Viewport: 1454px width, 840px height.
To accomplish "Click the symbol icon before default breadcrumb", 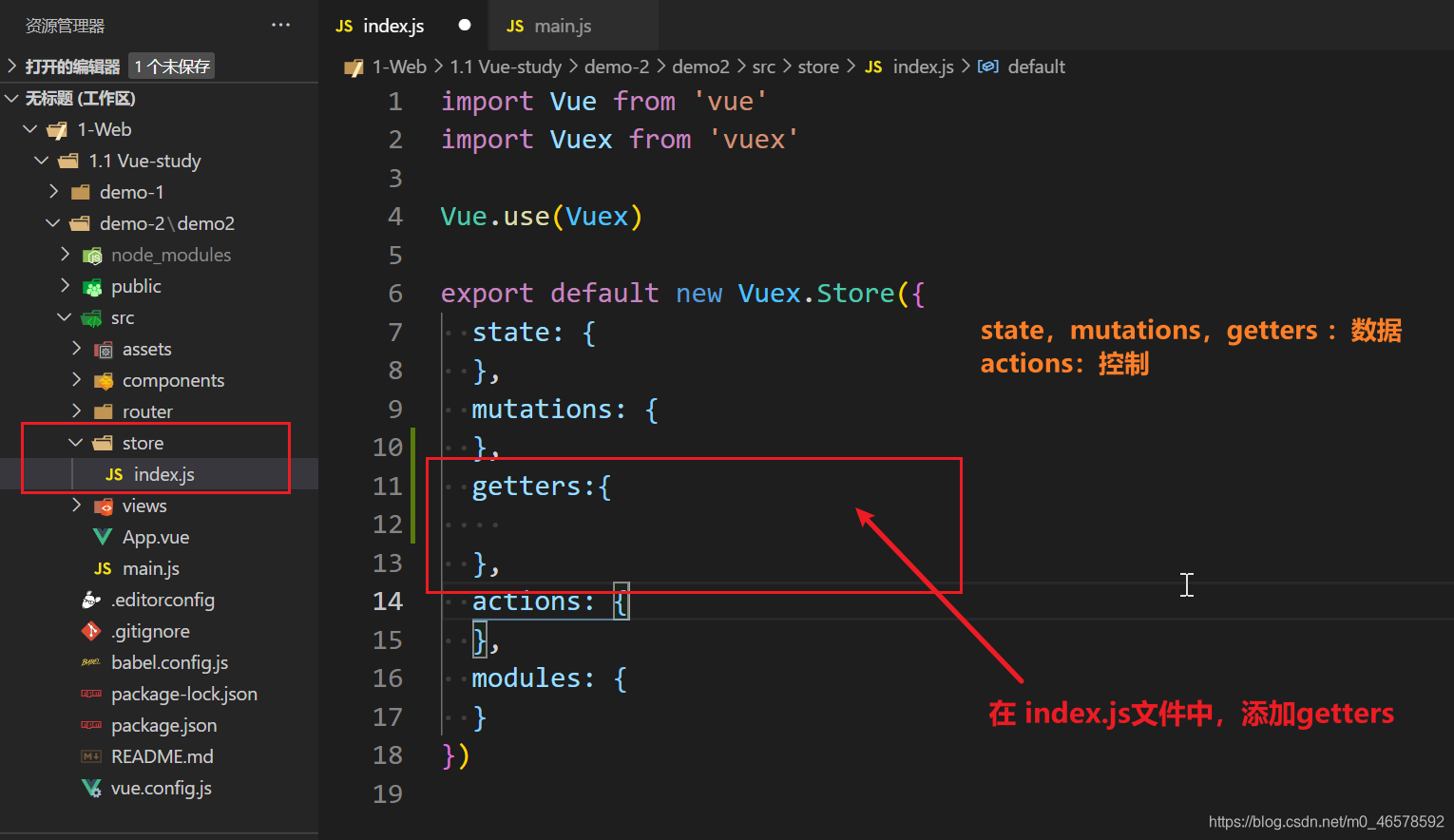I will point(988,67).
